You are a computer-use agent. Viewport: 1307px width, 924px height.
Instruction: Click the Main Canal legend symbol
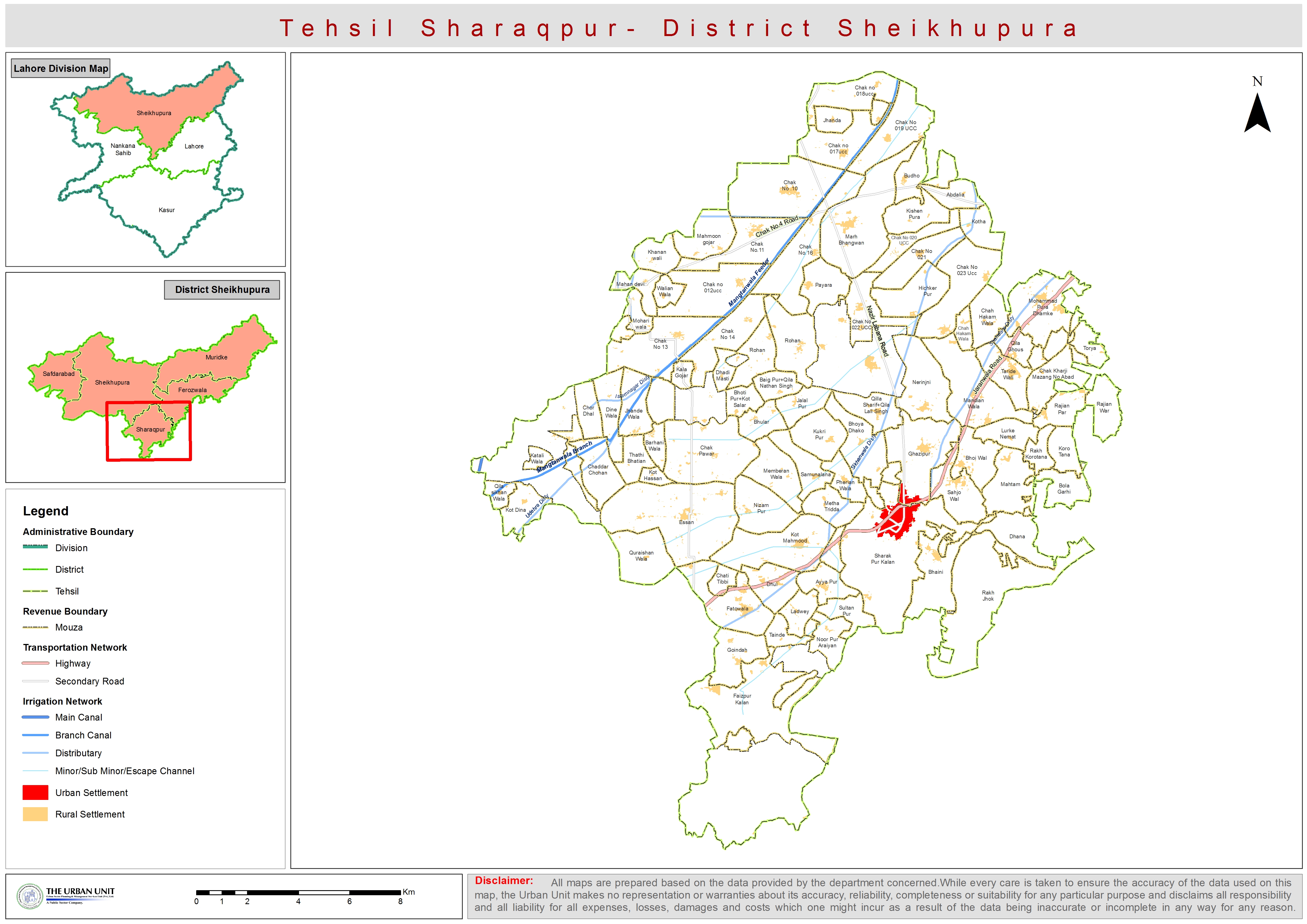35,717
